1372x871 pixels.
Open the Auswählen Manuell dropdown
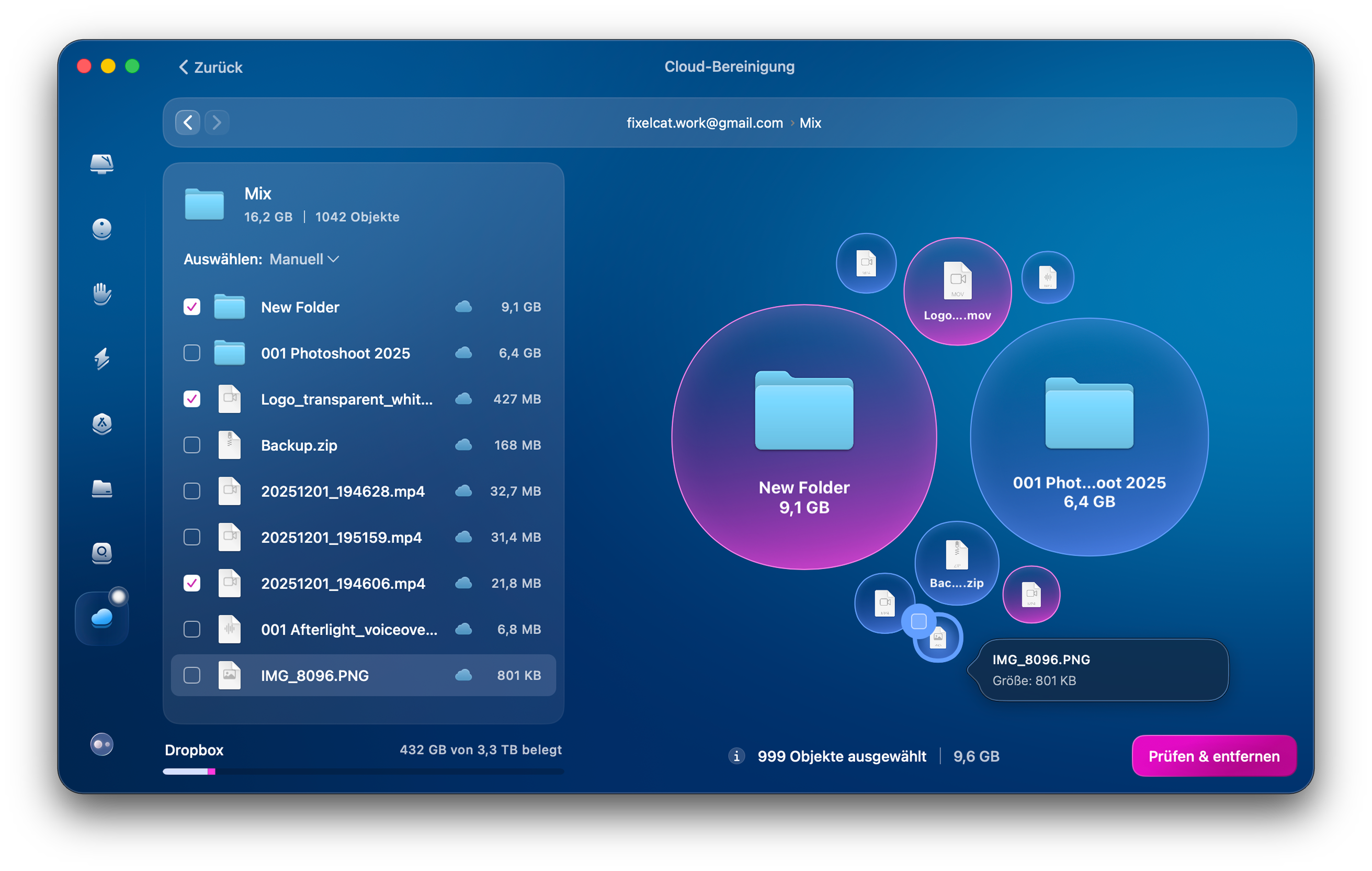[x=303, y=259]
